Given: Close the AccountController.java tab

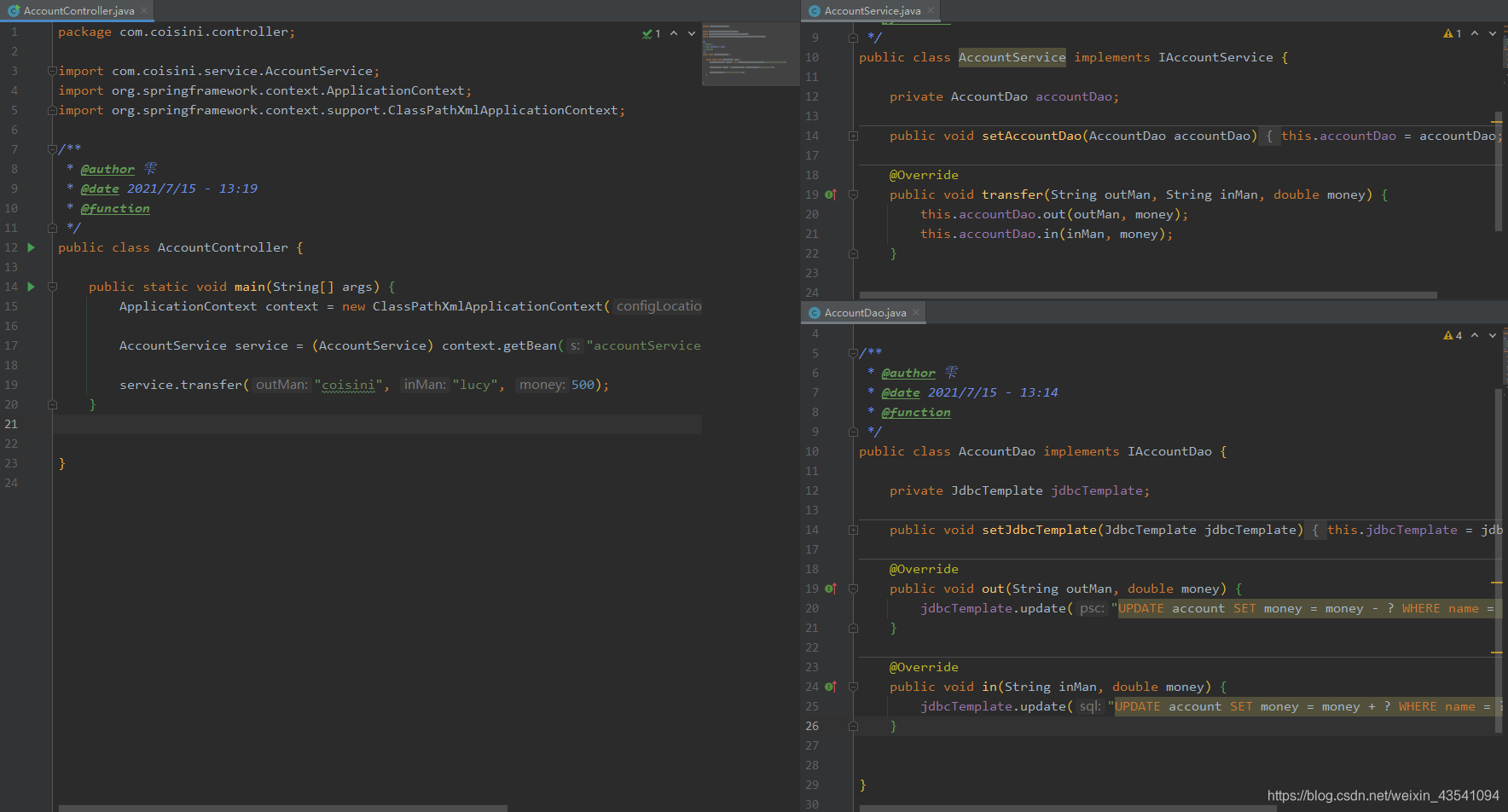Looking at the screenshot, I should [x=144, y=10].
